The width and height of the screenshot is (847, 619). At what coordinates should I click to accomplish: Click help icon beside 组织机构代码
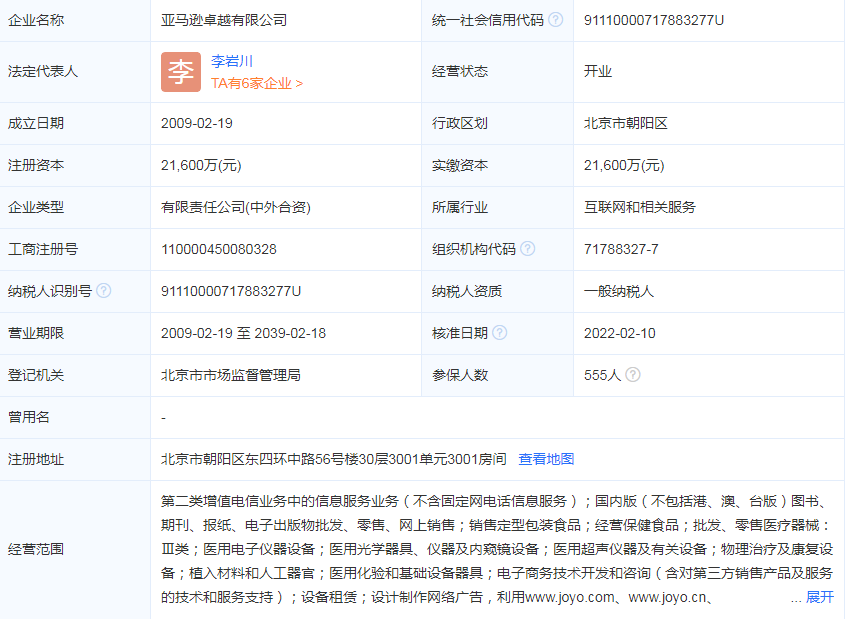coord(528,248)
